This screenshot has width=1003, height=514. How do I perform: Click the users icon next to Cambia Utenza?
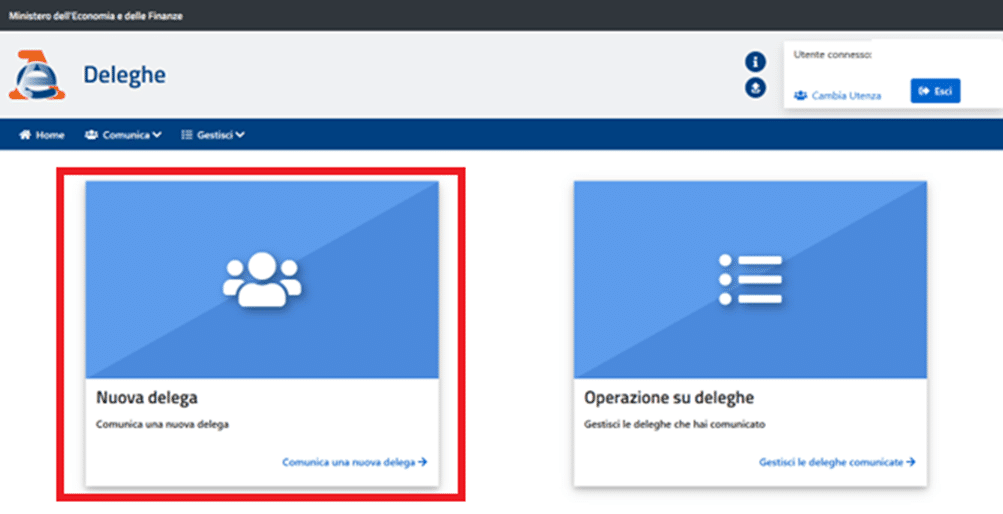click(x=800, y=95)
